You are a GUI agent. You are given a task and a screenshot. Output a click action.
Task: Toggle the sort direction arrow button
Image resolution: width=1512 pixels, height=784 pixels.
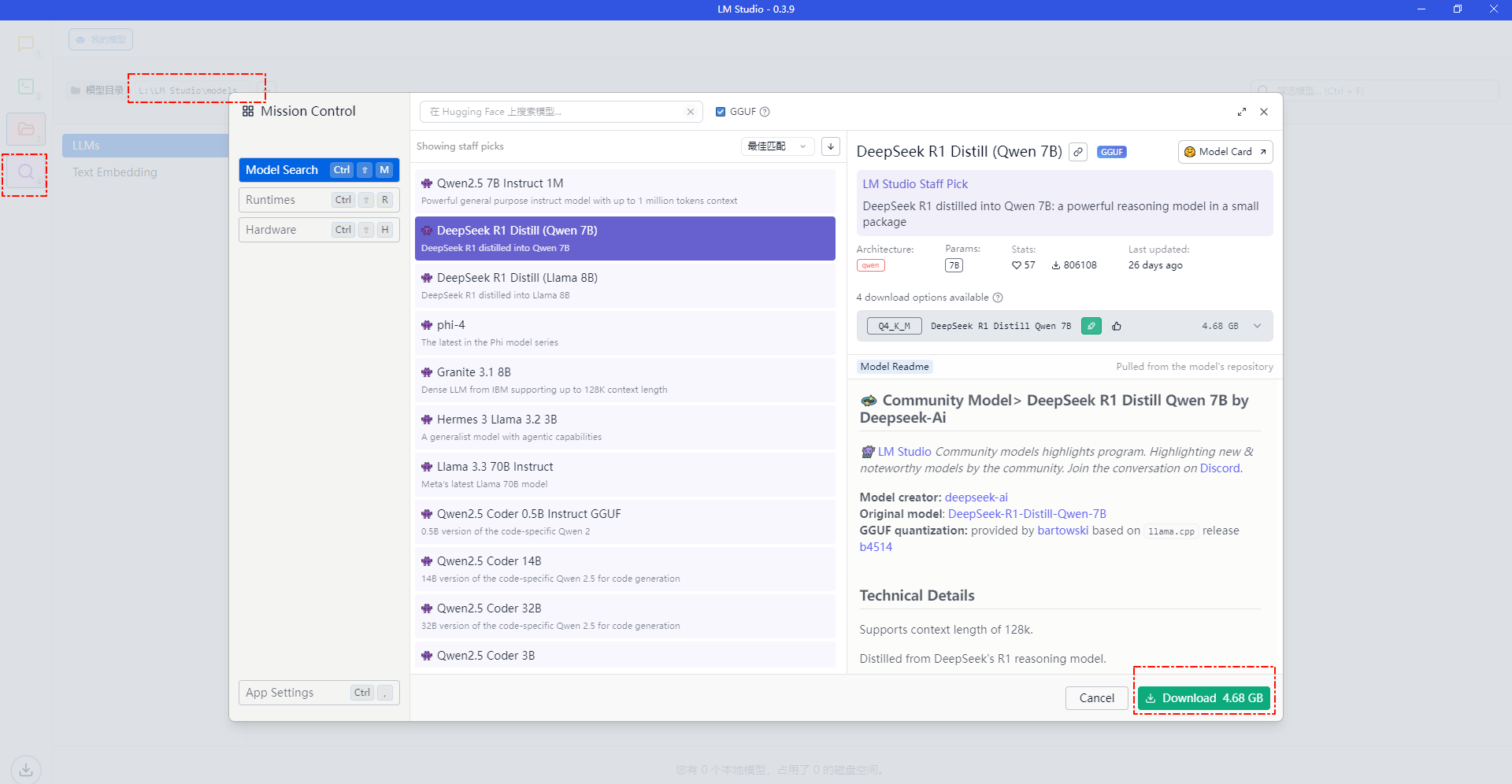point(831,146)
